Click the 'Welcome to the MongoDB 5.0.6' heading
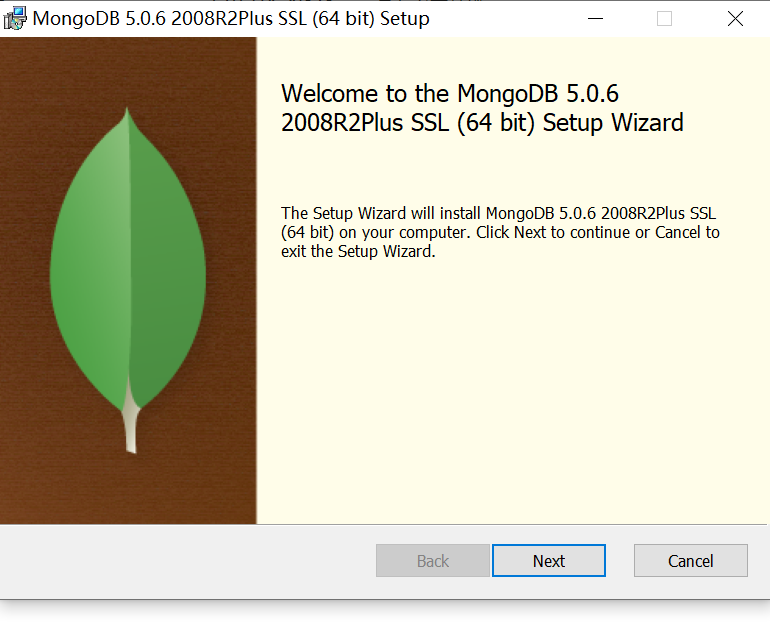Screen dimensions: 770x640 click(x=482, y=108)
